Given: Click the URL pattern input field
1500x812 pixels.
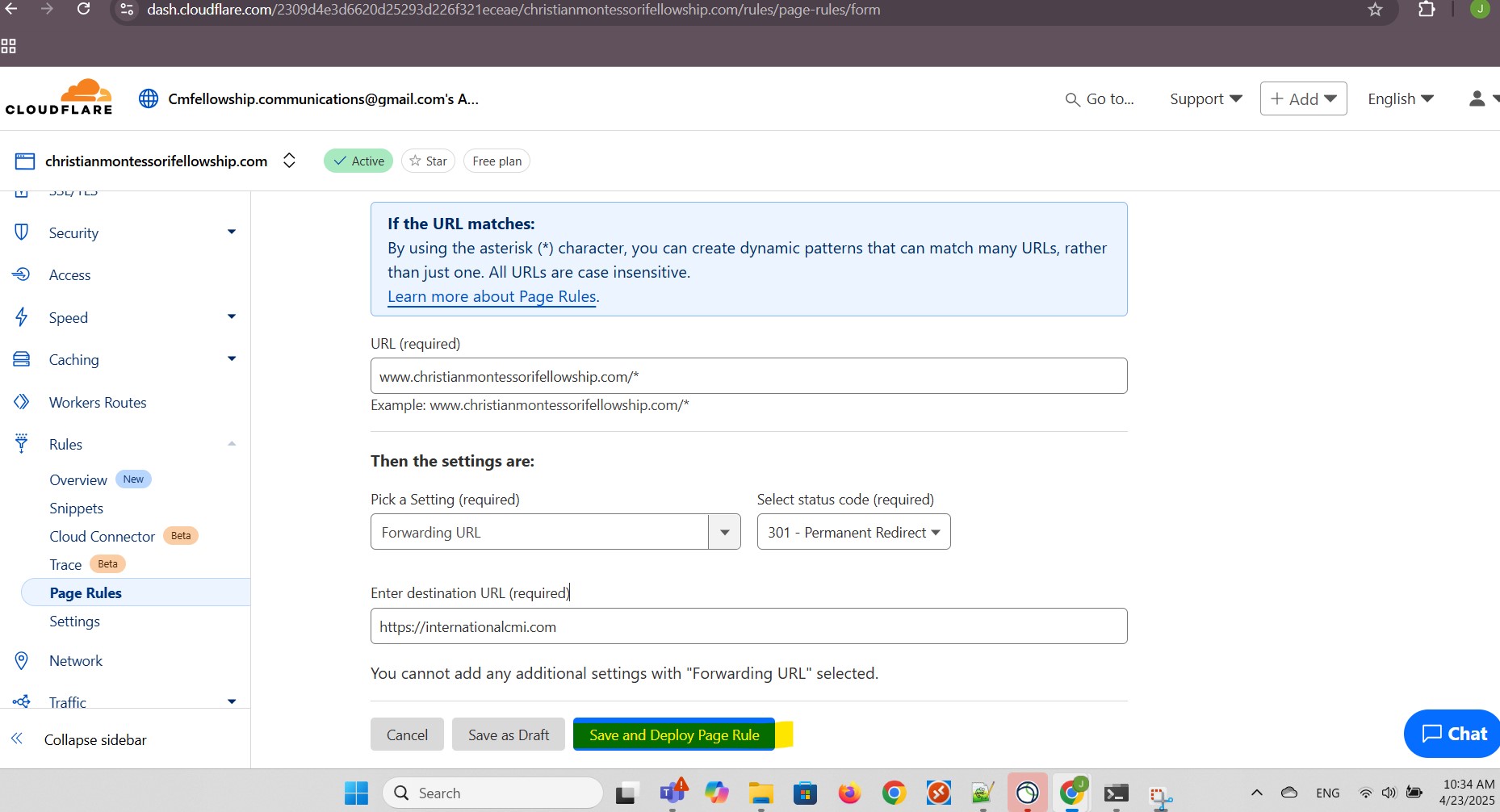Looking at the screenshot, I should [x=748, y=376].
